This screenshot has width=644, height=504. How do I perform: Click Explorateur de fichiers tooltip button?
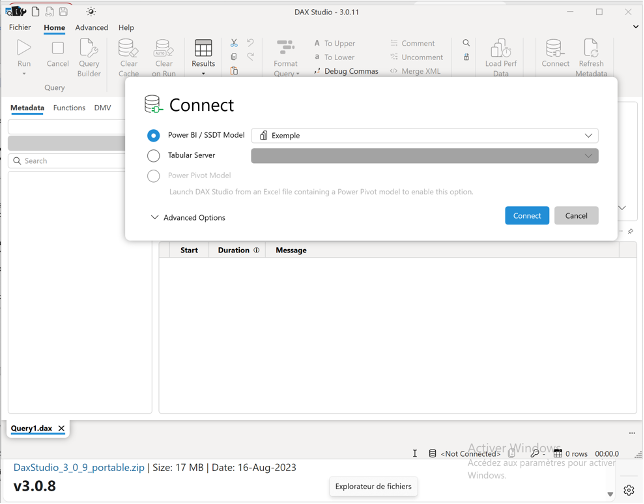click(x=373, y=486)
